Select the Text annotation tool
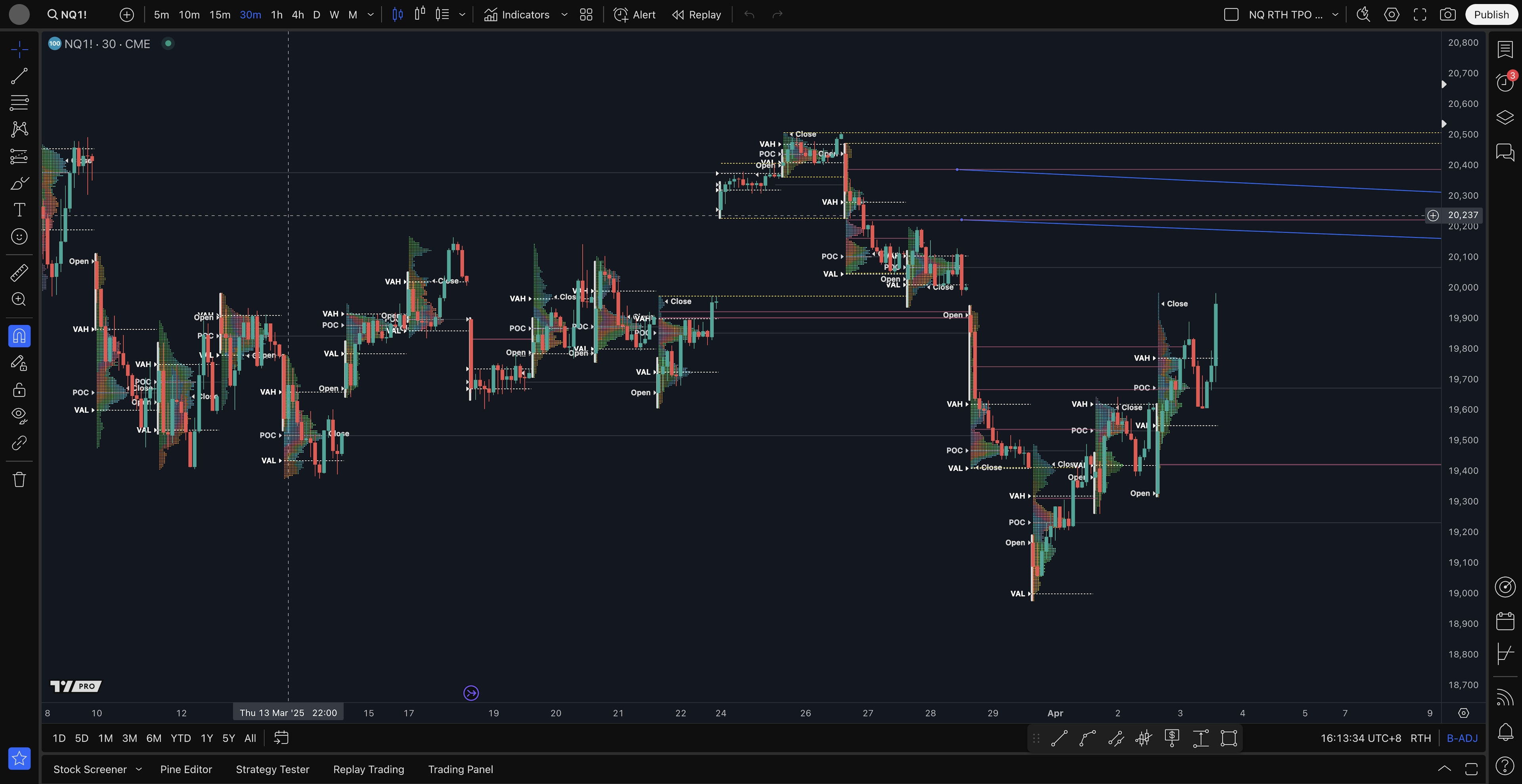The height and width of the screenshot is (784, 1522). (19, 210)
